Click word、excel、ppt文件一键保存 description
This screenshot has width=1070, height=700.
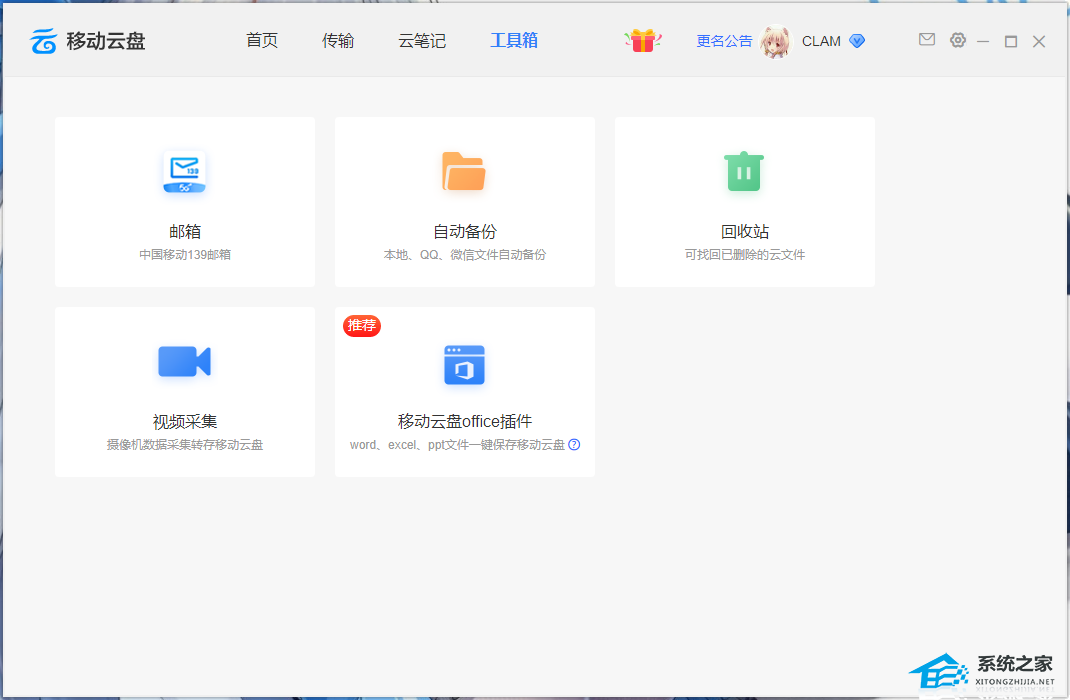pos(457,445)
